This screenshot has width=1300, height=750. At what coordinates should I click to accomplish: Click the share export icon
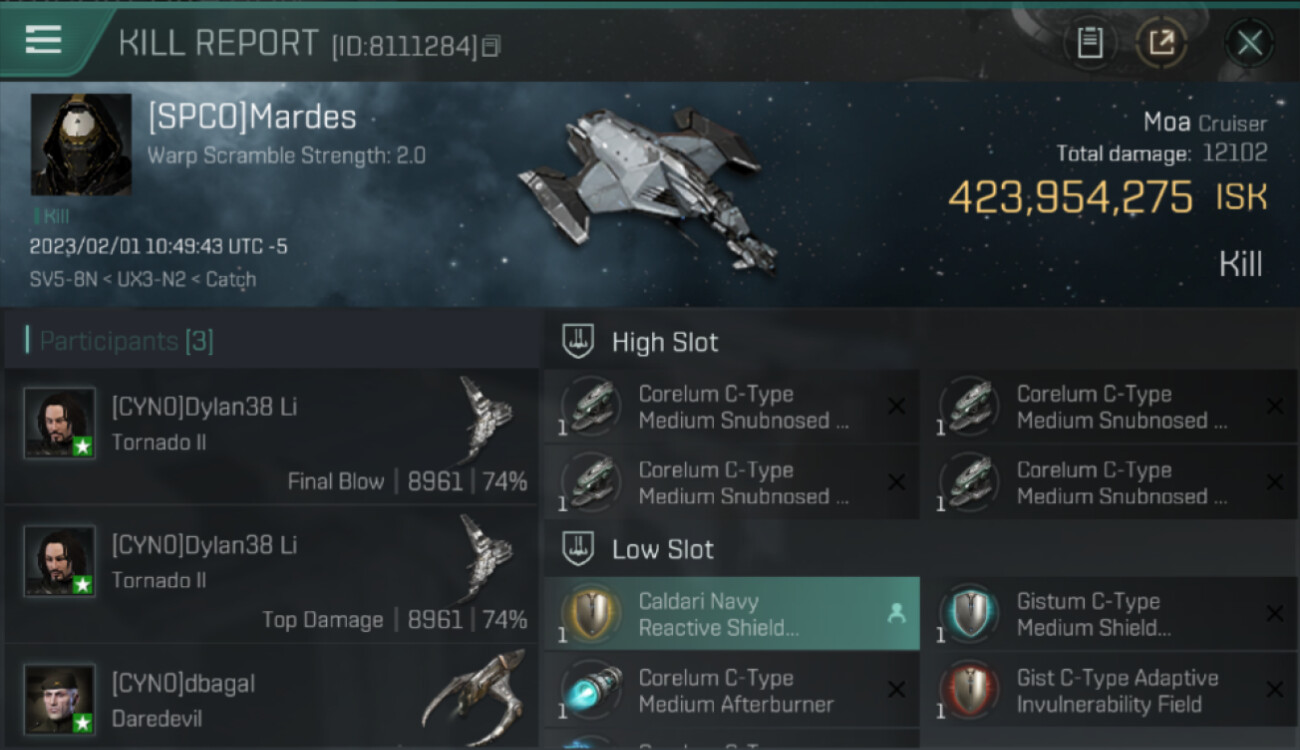coord(1161,42)
